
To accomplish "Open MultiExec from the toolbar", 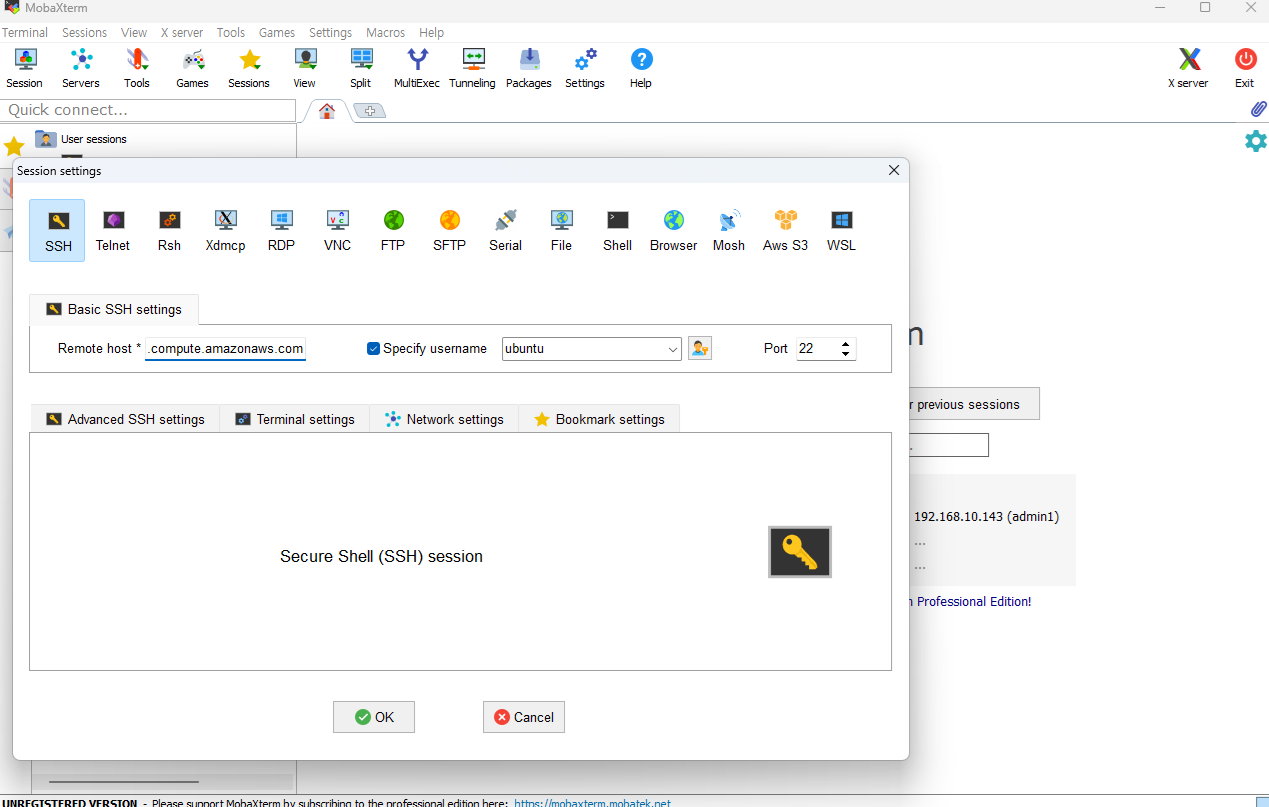I will 417,68.
